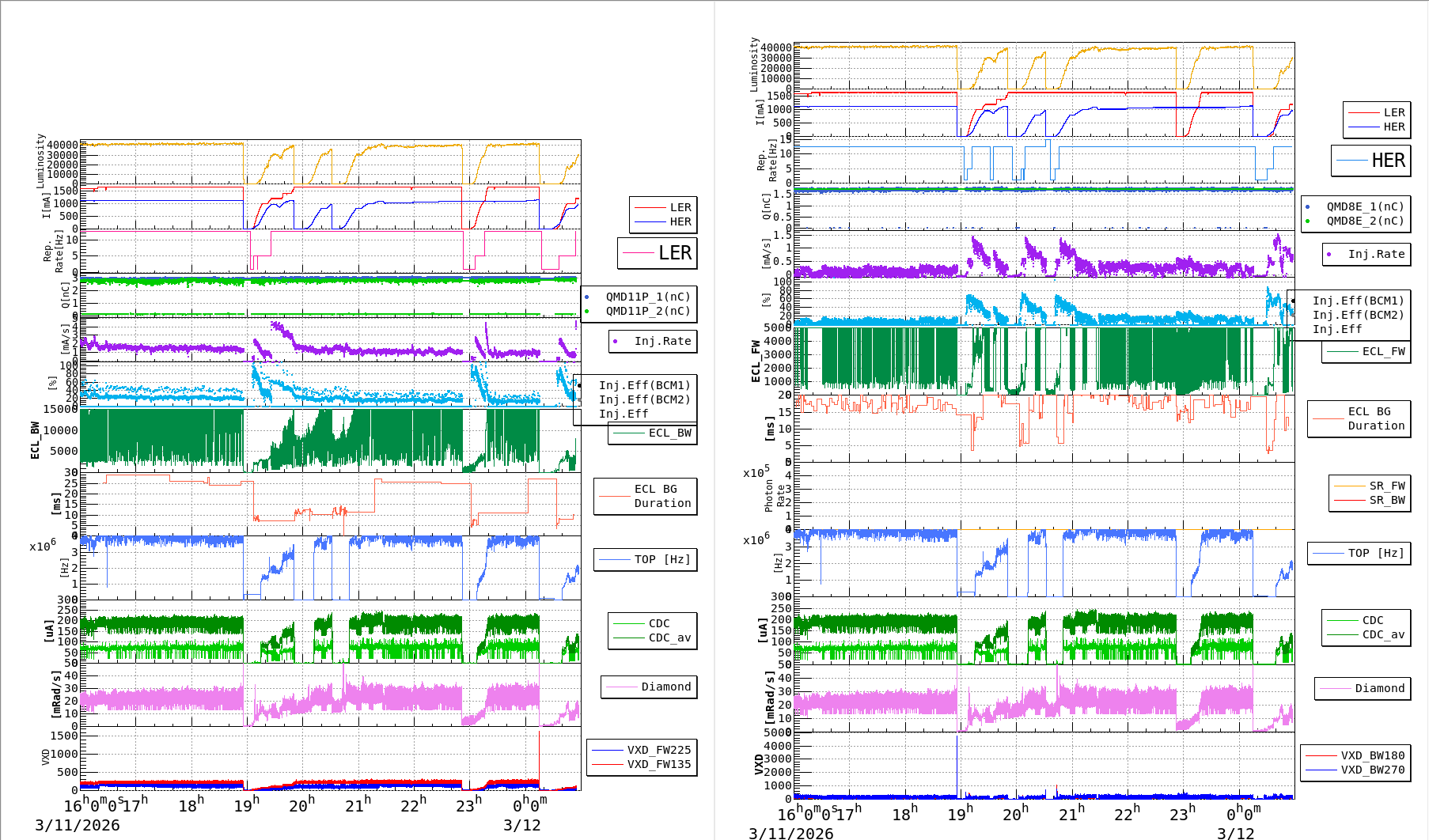Click the VXD_BW180 legend entry

pos(1372,755)
